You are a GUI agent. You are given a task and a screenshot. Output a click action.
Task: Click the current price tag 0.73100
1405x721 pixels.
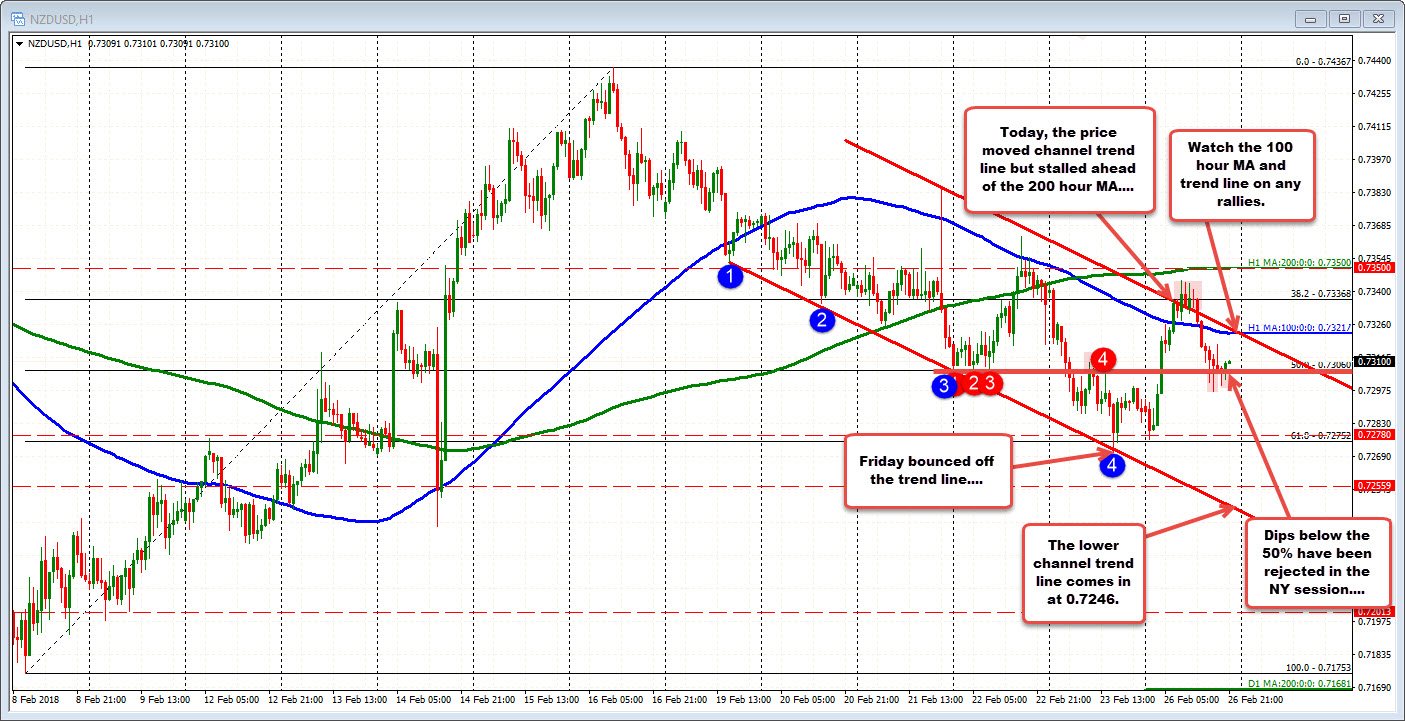pos(1372,361)
